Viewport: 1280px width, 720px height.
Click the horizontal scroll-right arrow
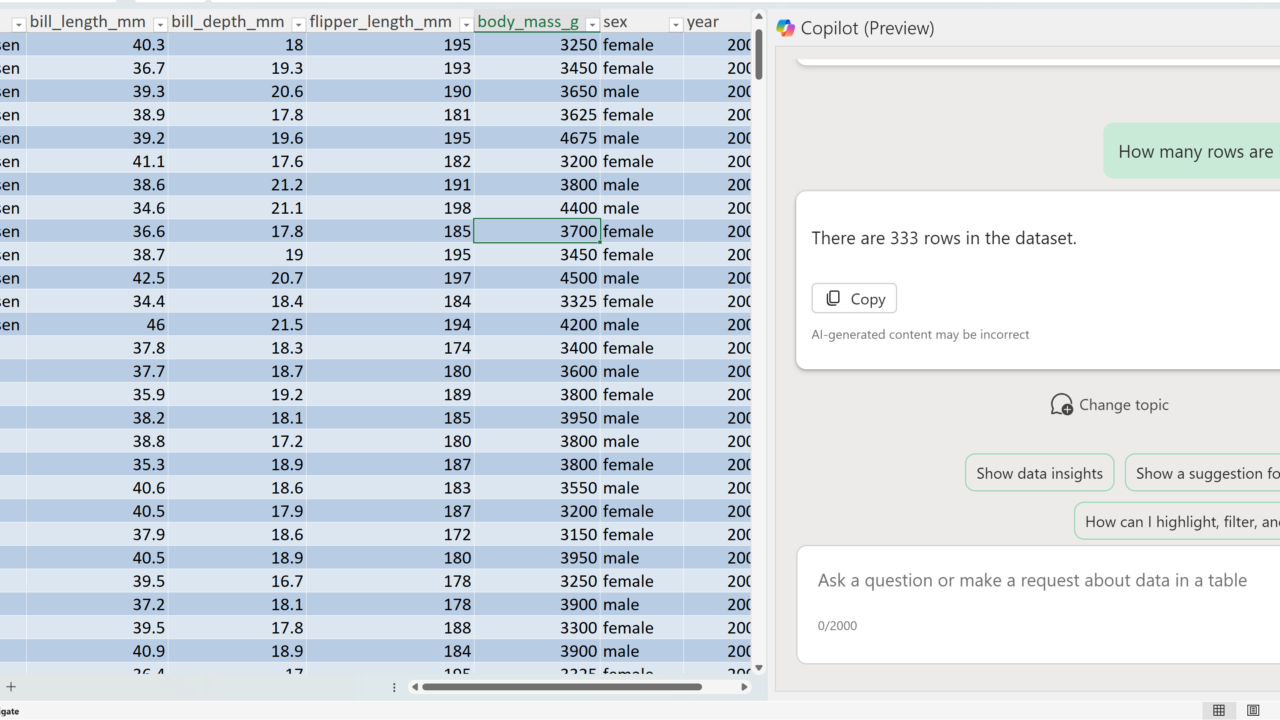[744, 687]
